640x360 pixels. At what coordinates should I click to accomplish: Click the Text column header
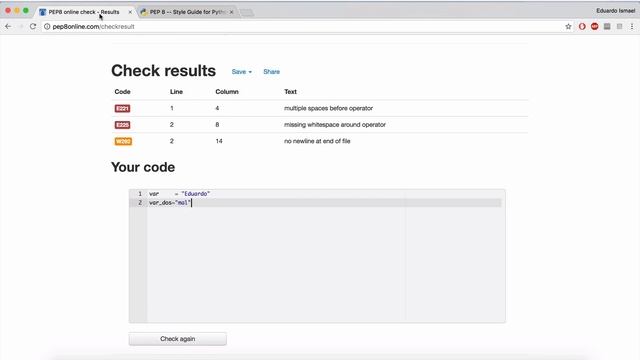point(290,92)
